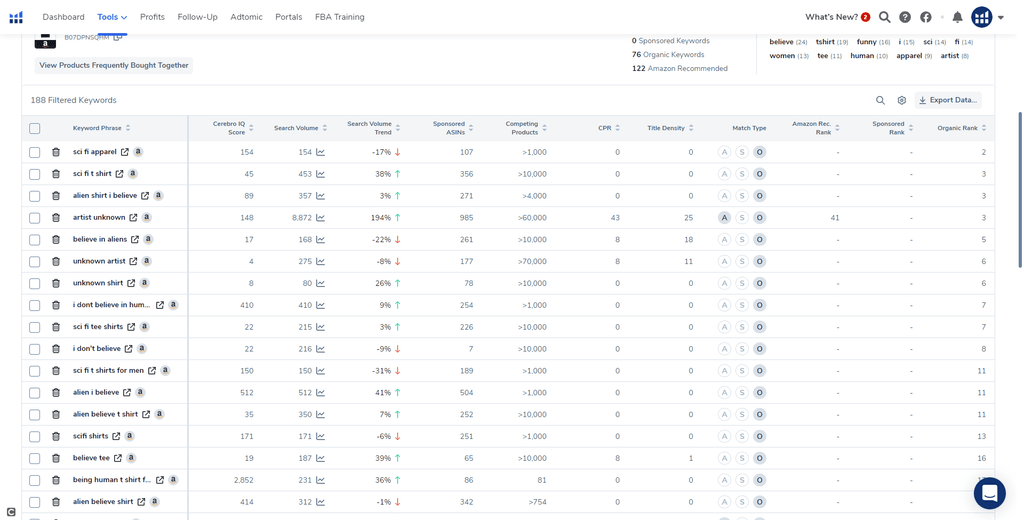The image size is (1024, 520).
Task: Open the notifications bell
Action: (957, 17)
